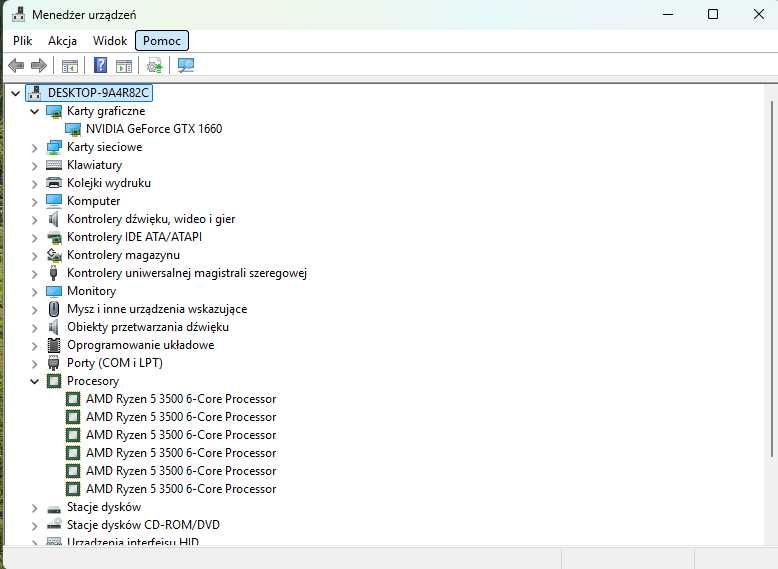Screen dimensions: 778x569
Task: Open the Pomoc menu
Action: [162, 41]
